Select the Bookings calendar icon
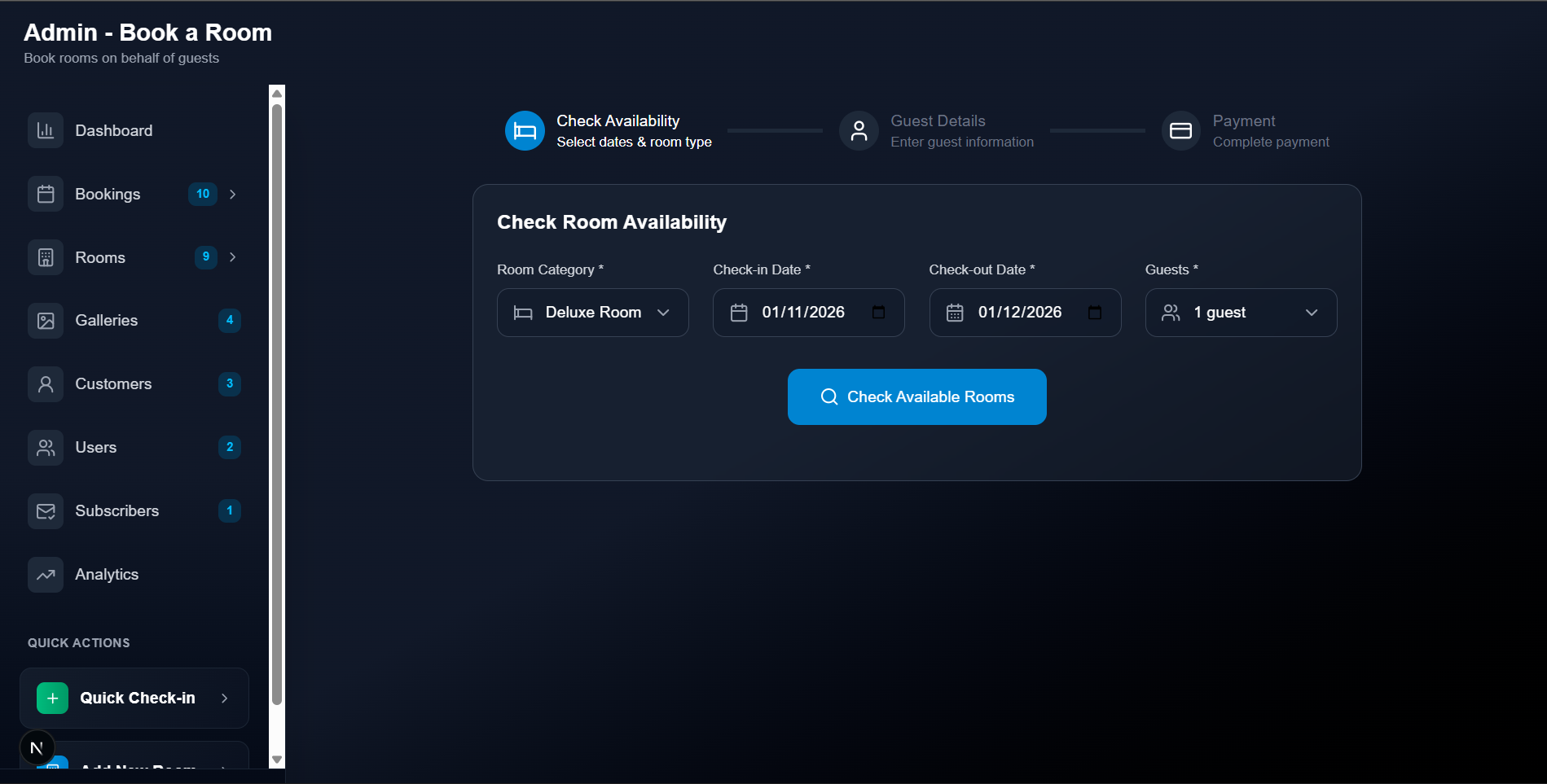This screenshot has height=784, width=1547. point(46,194)
